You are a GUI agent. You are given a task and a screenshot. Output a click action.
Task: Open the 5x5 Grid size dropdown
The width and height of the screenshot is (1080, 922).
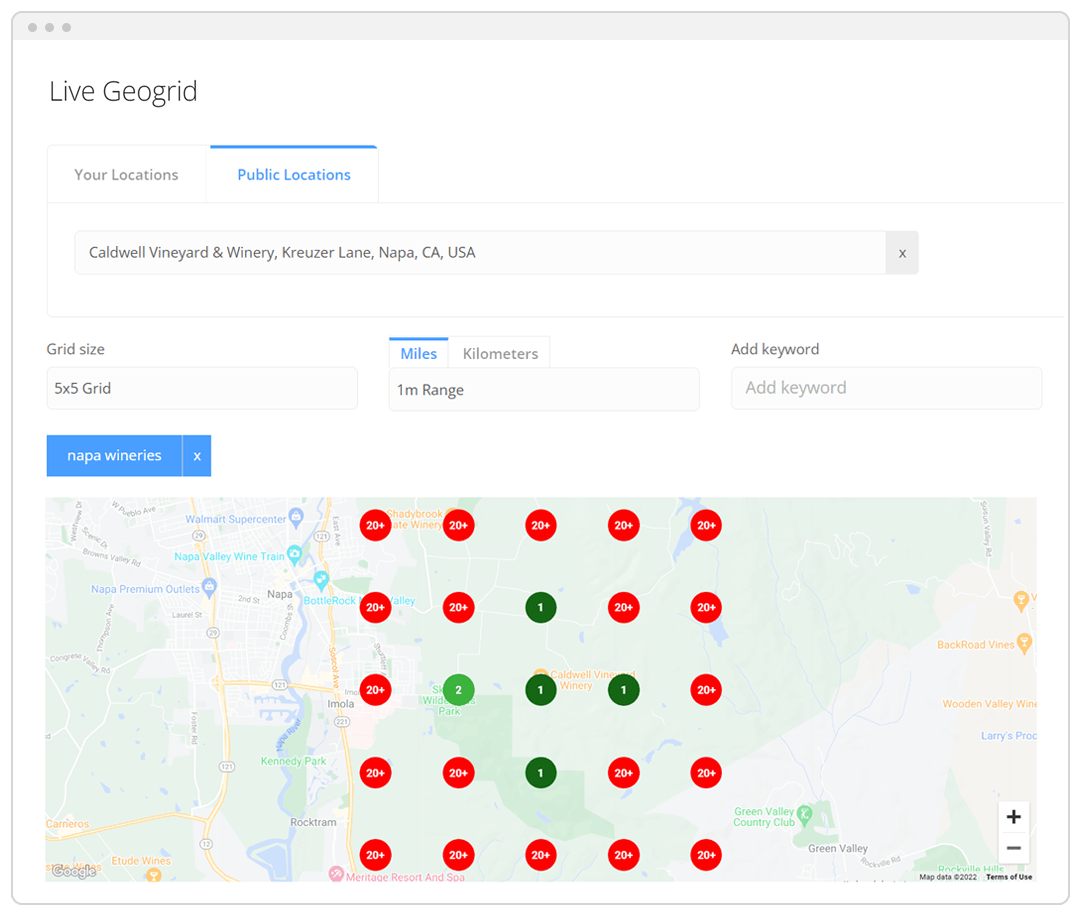click(x=202, y=388)
